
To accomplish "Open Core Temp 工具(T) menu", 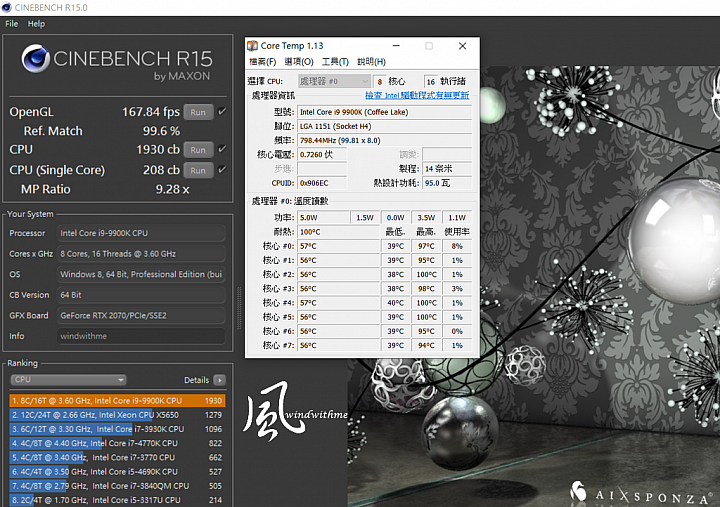I will (335, 62).
